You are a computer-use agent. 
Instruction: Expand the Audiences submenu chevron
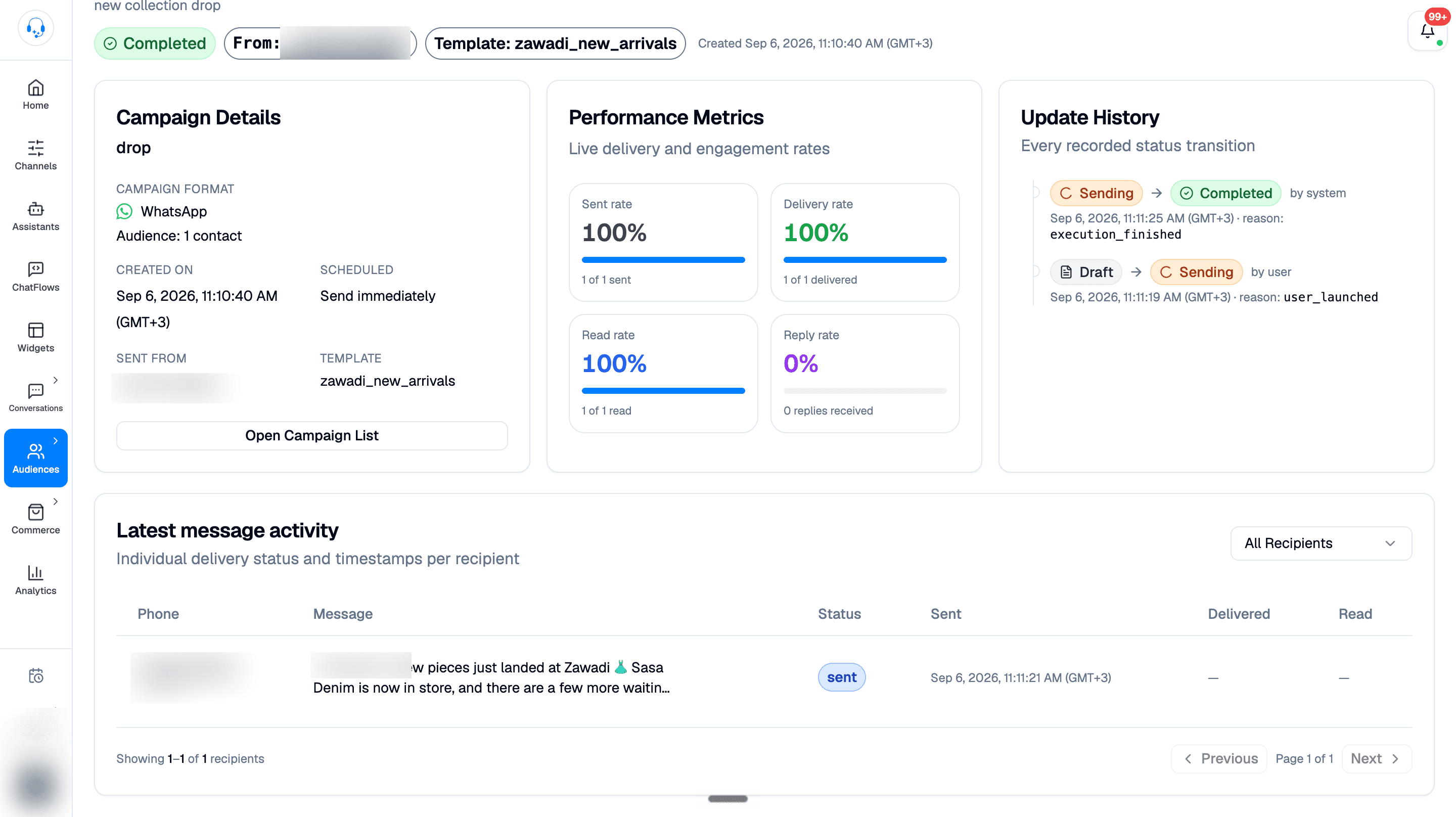[x=56, y=441]
